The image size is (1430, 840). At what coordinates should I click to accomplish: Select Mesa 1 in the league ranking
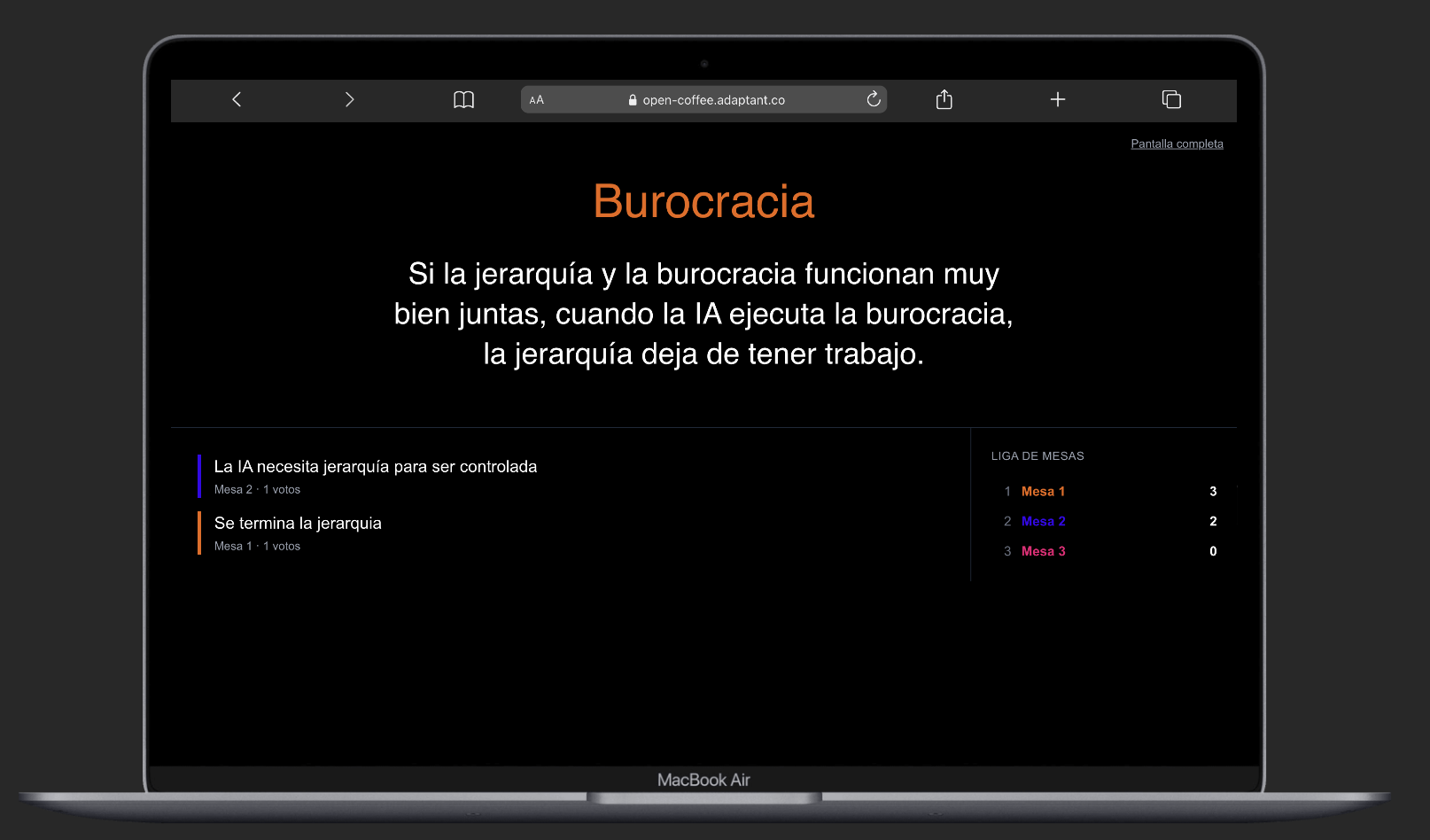pos(1043,491)
